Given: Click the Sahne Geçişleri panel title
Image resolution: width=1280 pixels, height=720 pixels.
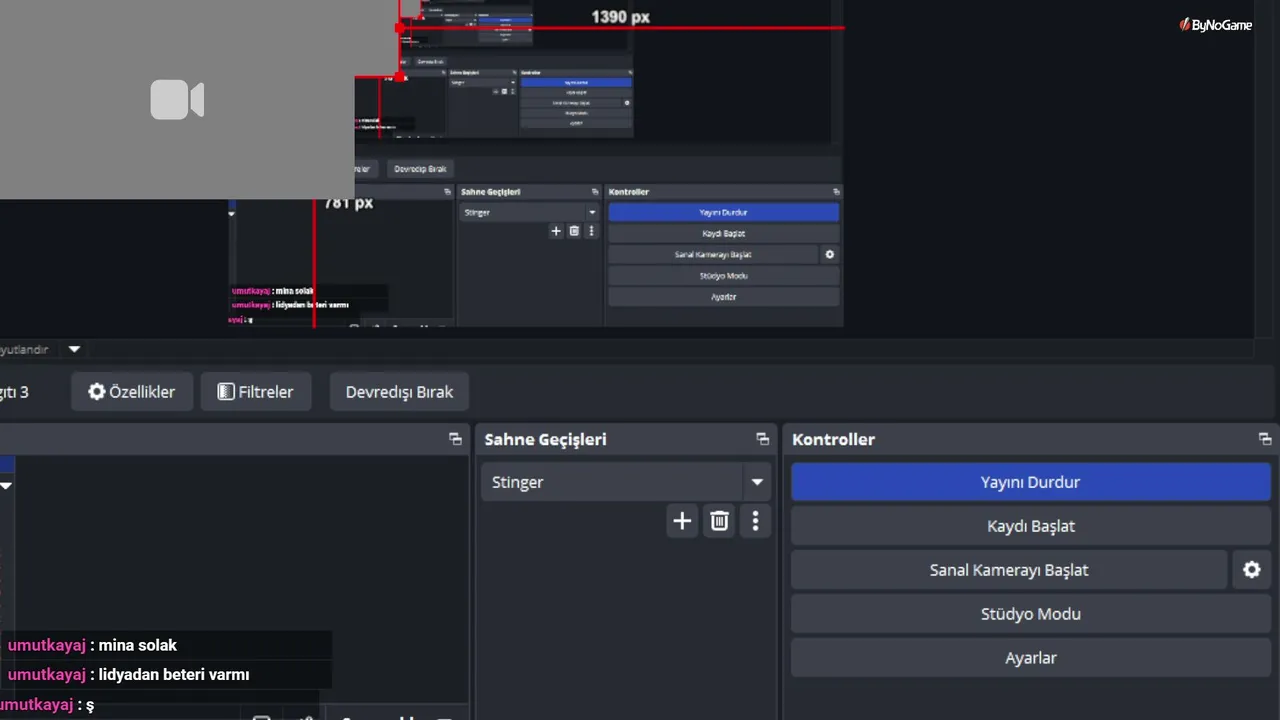Looking at the screenshot, I should coord(545,439).
